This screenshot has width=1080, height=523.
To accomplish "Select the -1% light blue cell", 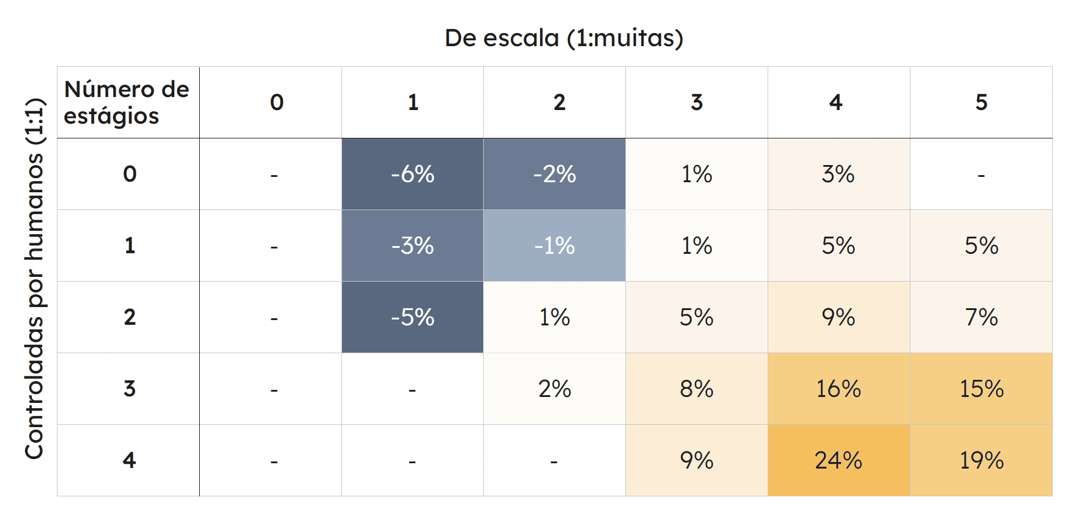I will [554, 246].
